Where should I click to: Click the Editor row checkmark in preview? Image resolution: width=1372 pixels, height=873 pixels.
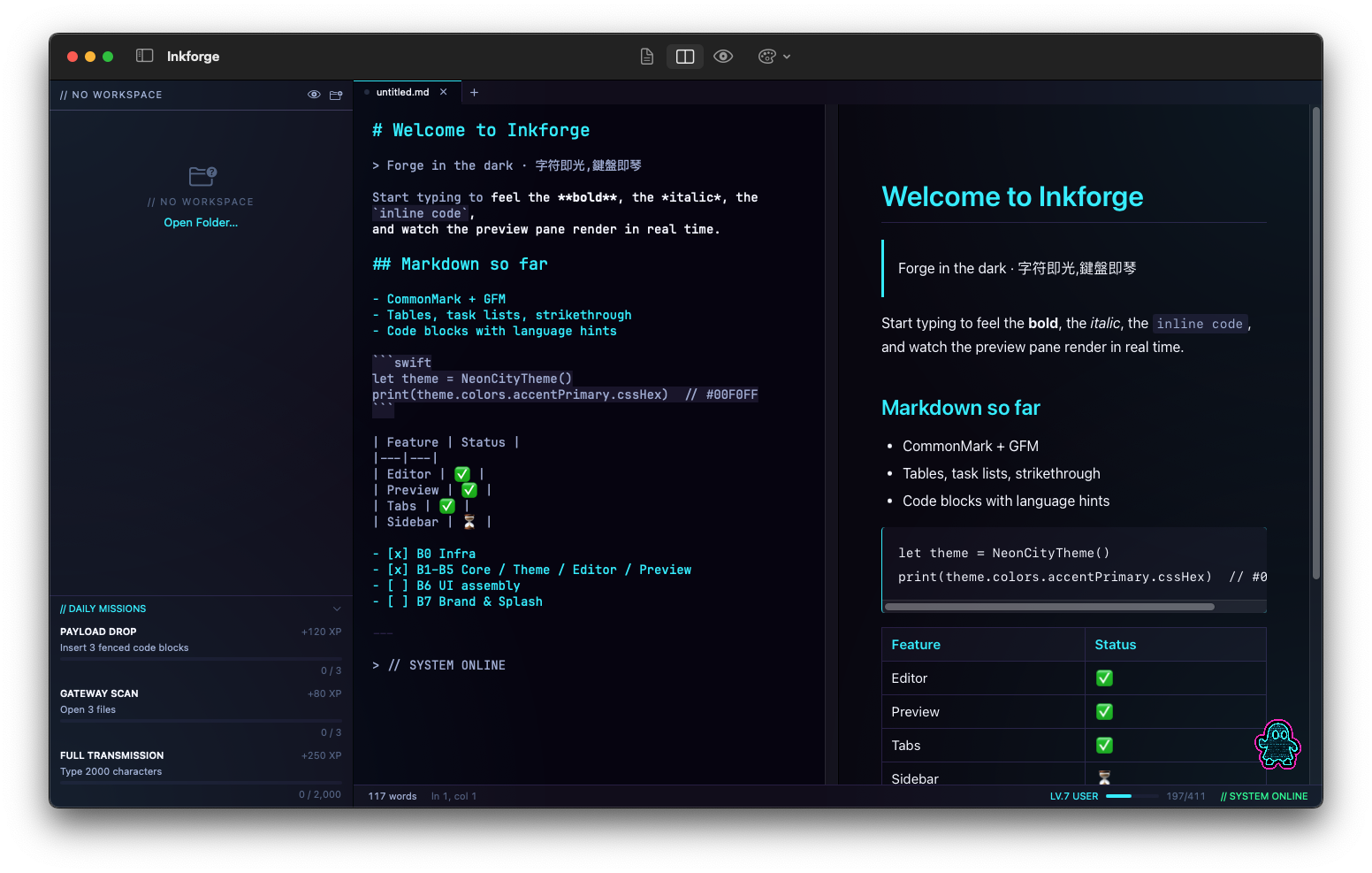coord(1104,678)
